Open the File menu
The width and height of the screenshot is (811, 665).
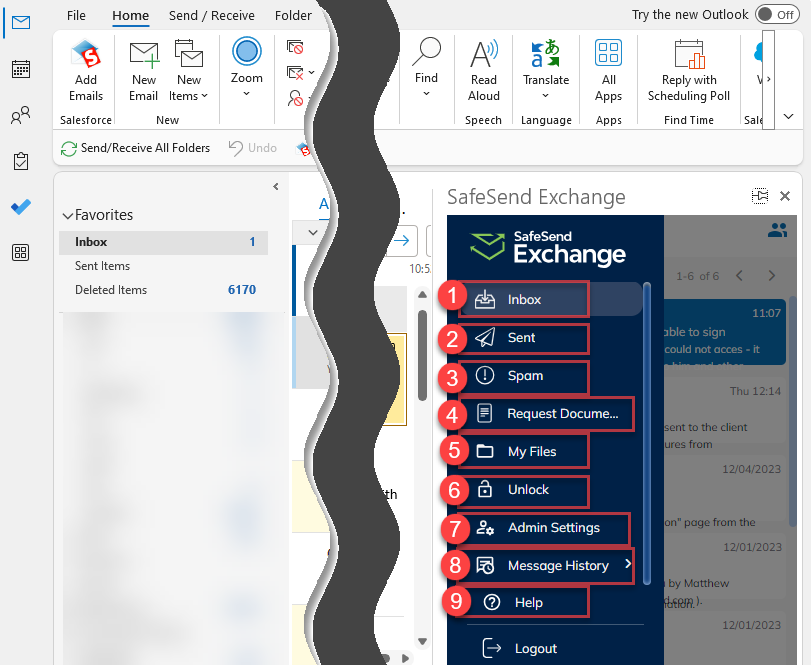76,15
